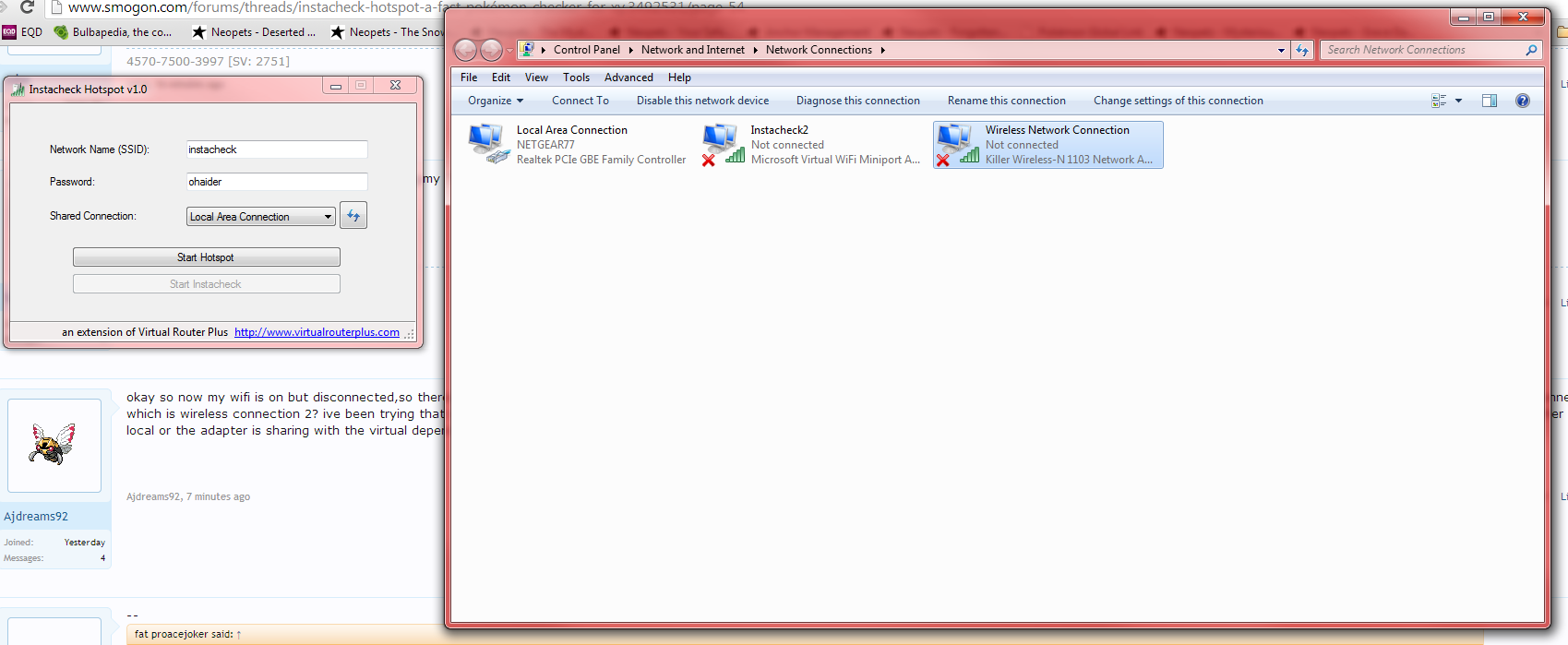The image size is (1568, 645).
Task: Click Control Panel in the breadcrumb
Action: (587, 50)
